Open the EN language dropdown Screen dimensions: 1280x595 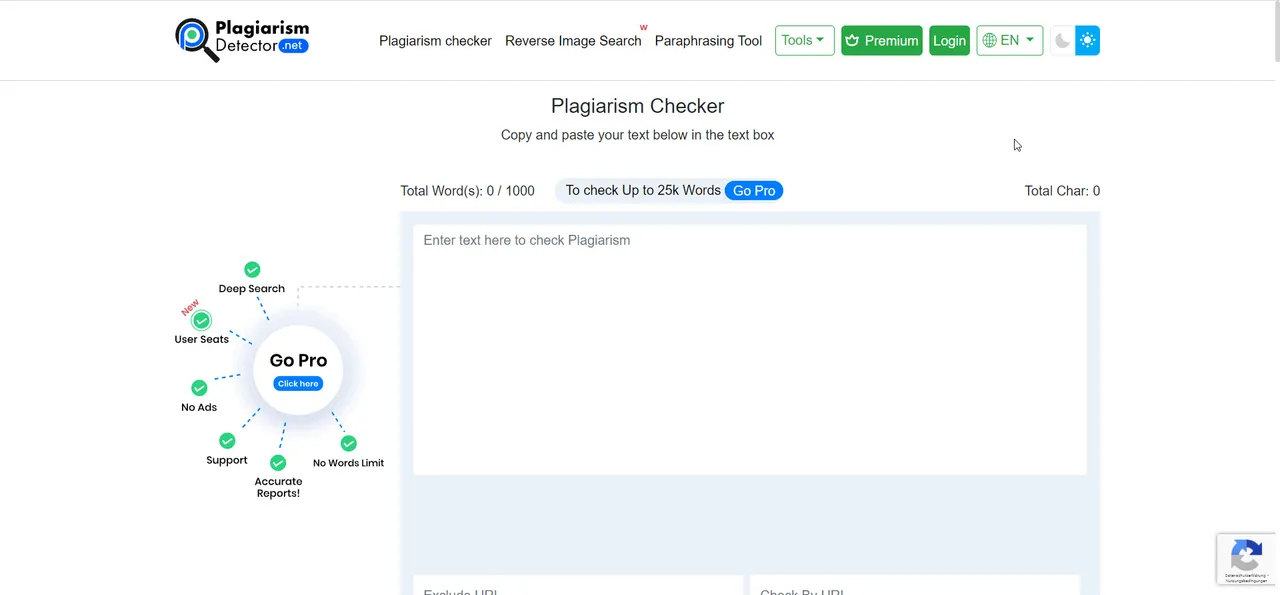(x=1009, y=40)
